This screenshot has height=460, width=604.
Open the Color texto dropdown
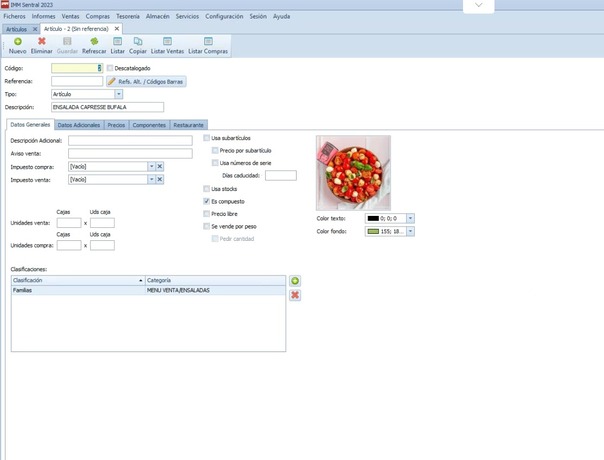coord(410,218)
